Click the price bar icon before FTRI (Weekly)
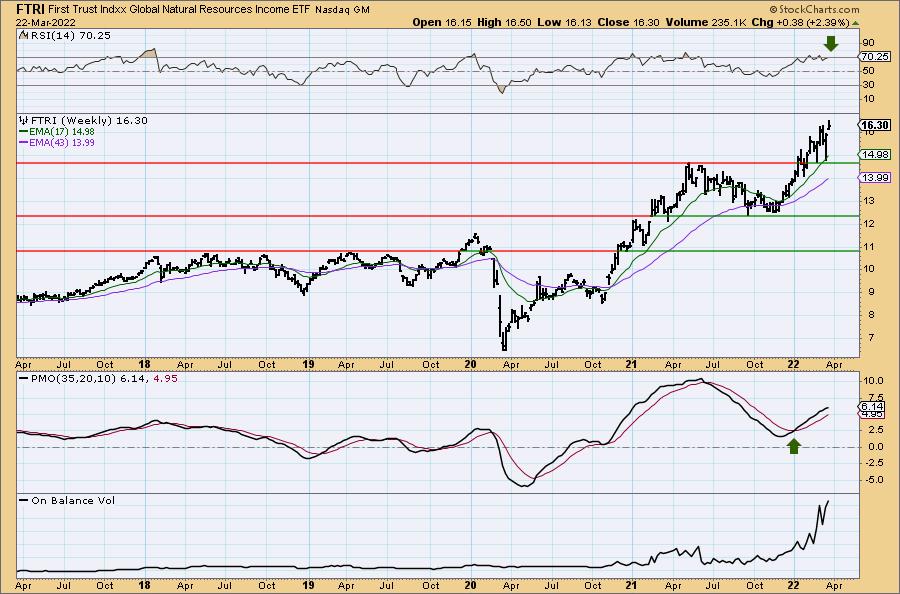900x594 pixels. pyautogui.click(x=24, y=121)
